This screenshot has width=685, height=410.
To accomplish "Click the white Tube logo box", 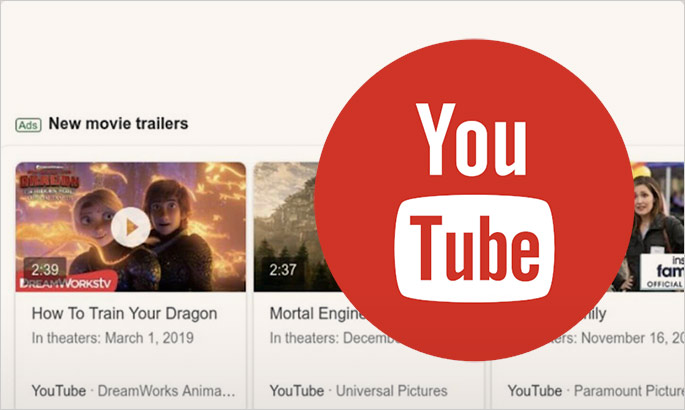I will point(474,248).
